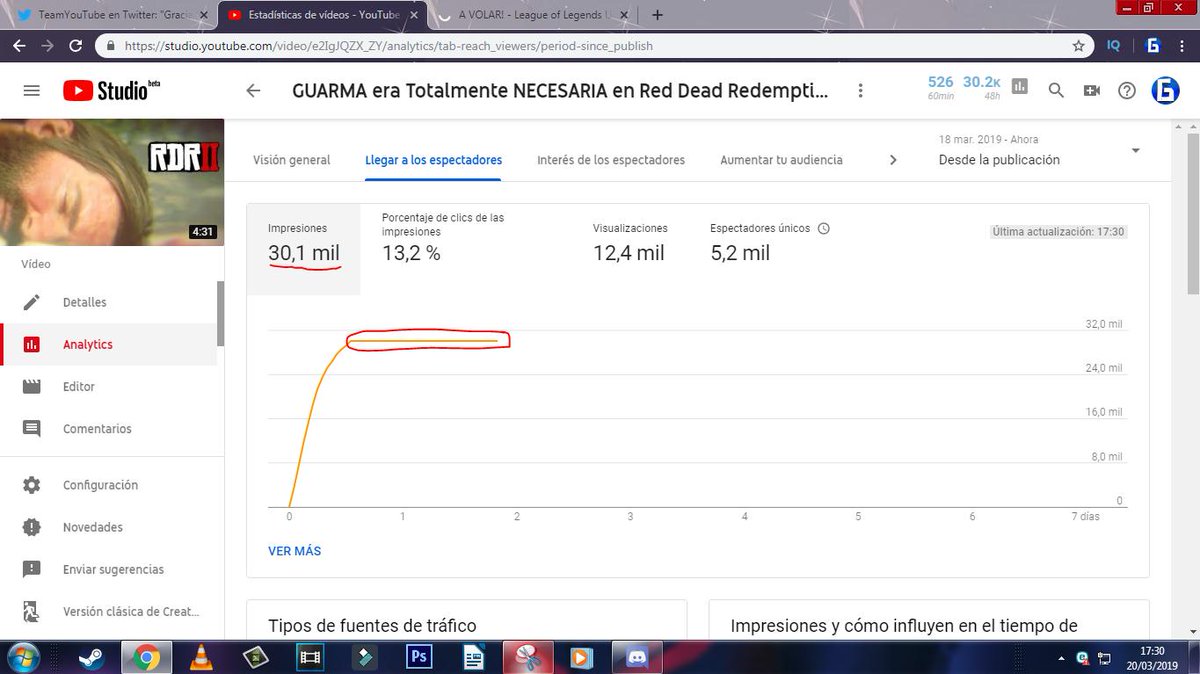Viewport: 1200px width, 674px height.
Task: Open the Chrome profile avatar in the toolbar
Action: point(1152,46)
